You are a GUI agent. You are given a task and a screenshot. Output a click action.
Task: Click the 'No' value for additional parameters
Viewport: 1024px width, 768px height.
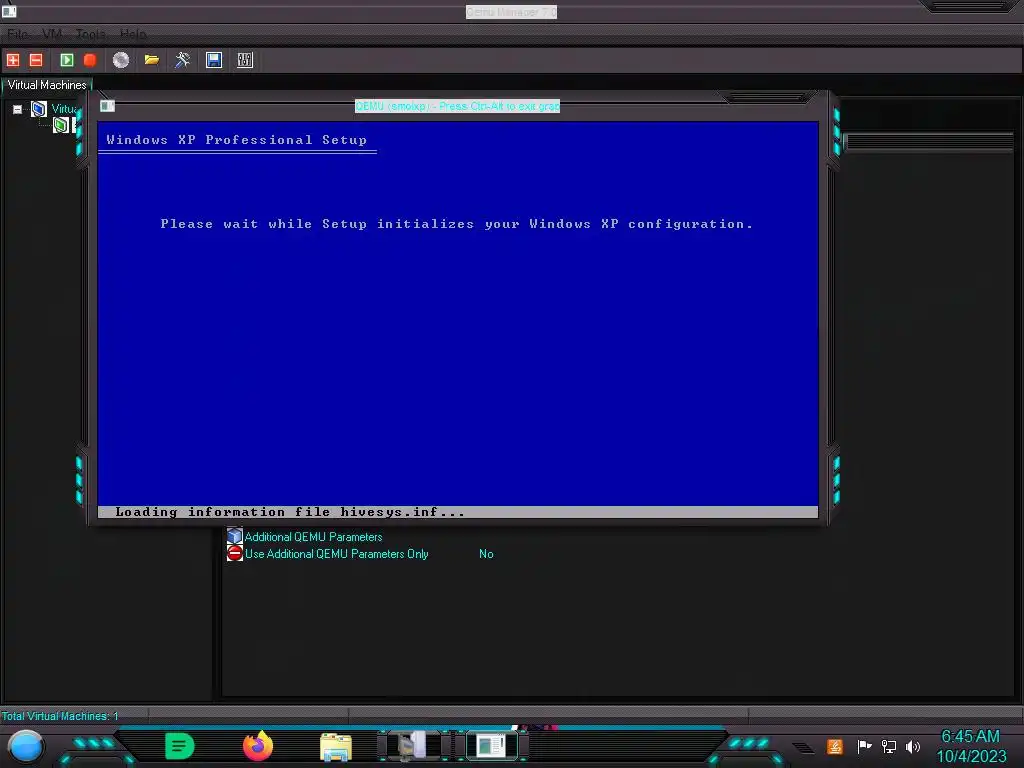point(486,554)
